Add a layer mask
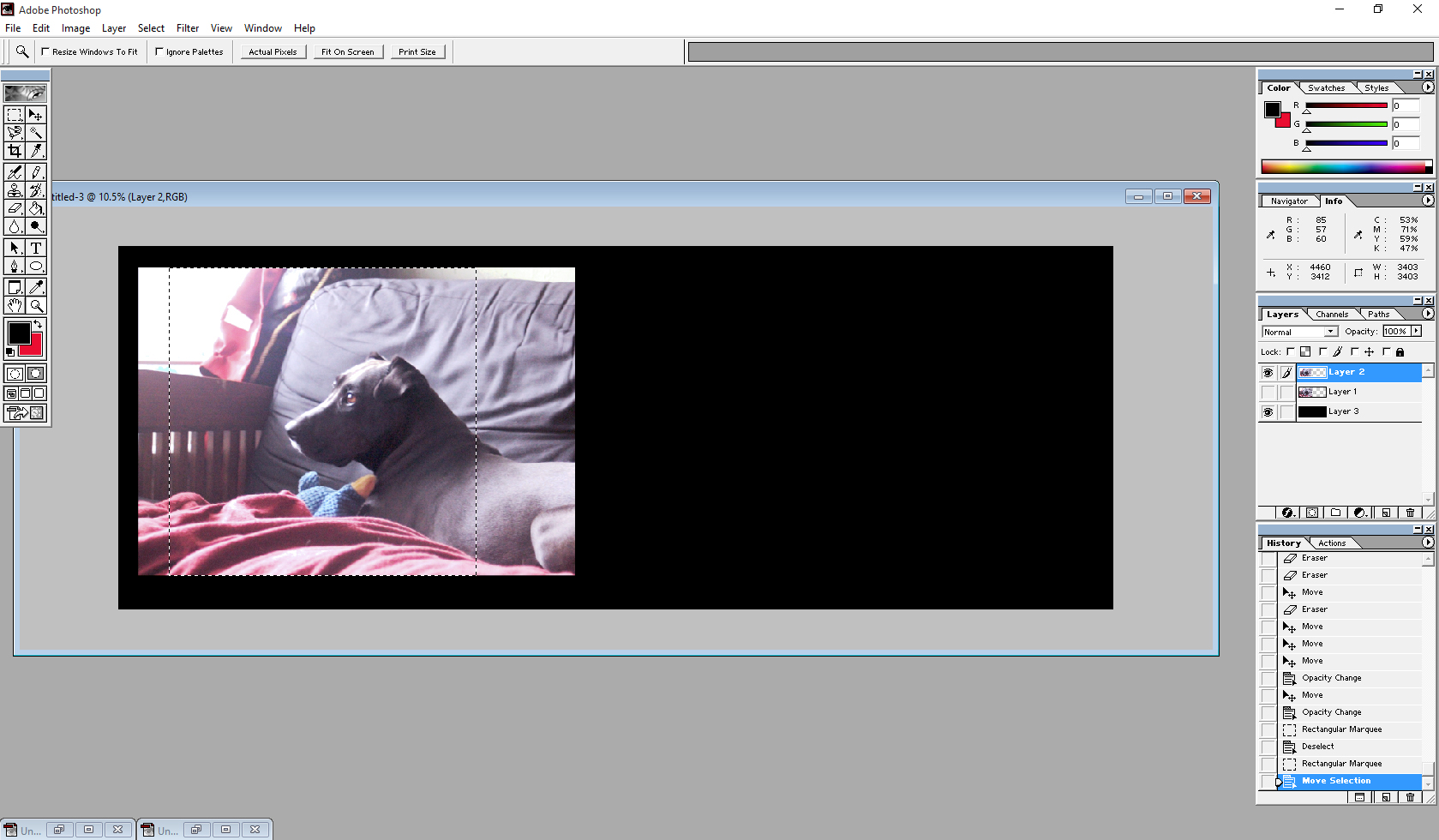Screen dimensions: 1439x840 pyautogui.click(x=1312, y=513)
